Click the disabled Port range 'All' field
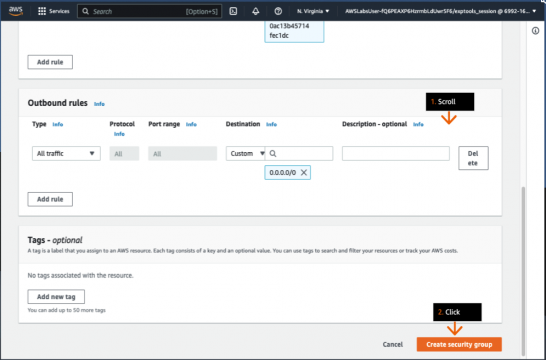This screenshot has width=546, height=360. click(x=182, y=154)
